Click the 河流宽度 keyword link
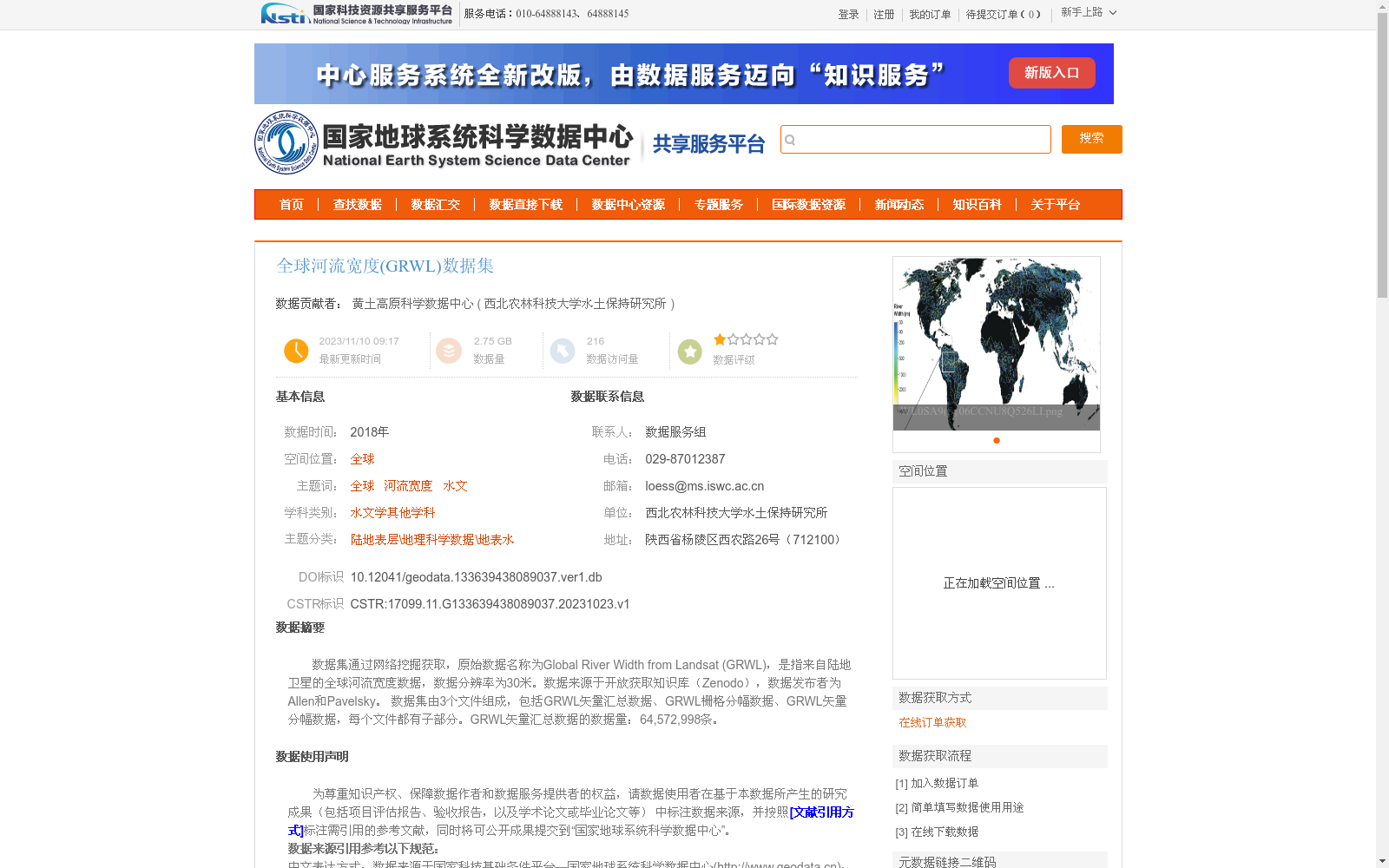 pyautogui.click(x=408, y=486)
